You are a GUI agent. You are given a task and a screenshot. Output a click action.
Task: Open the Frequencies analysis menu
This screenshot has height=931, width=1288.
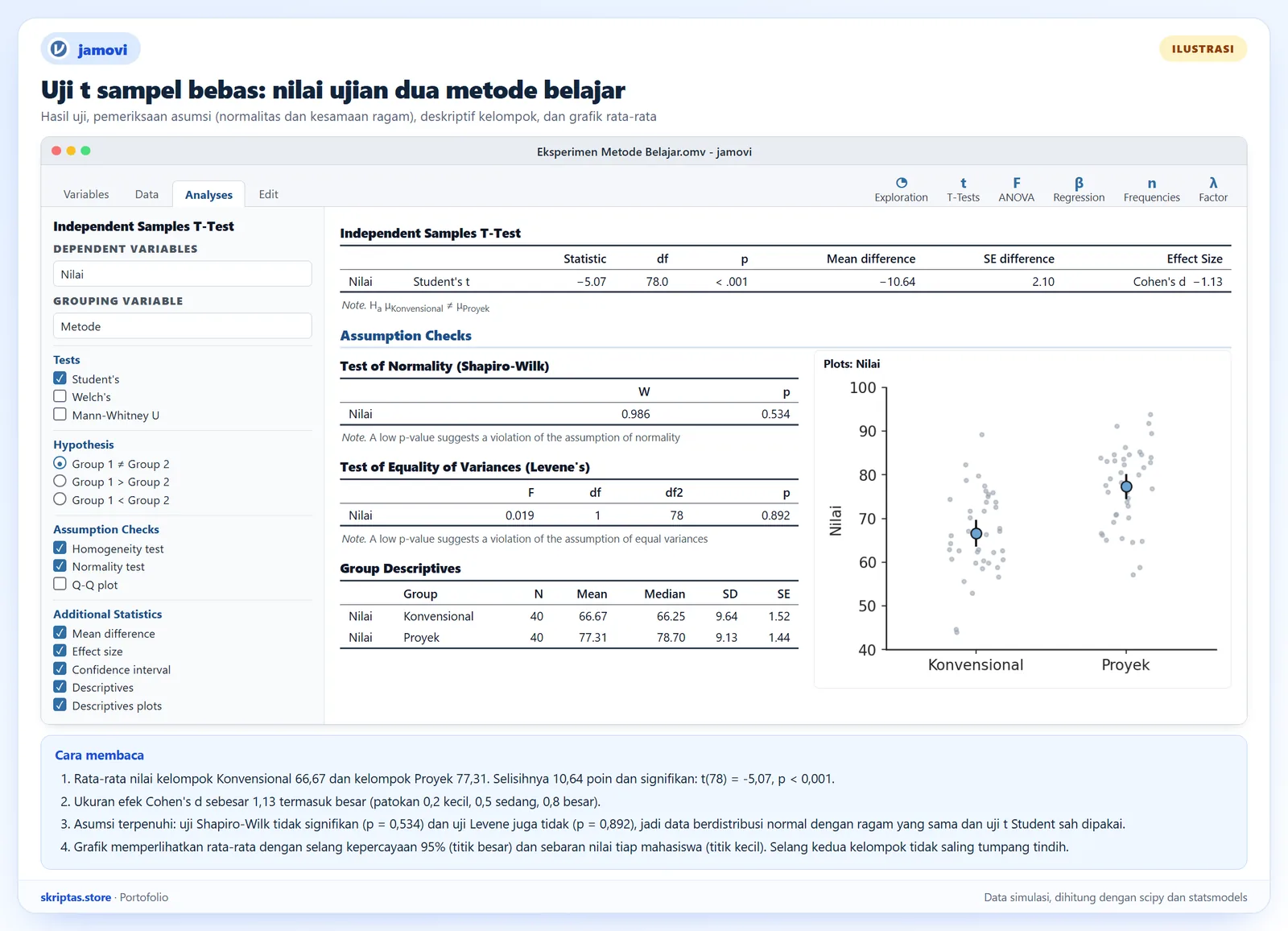pos(1151,190)
